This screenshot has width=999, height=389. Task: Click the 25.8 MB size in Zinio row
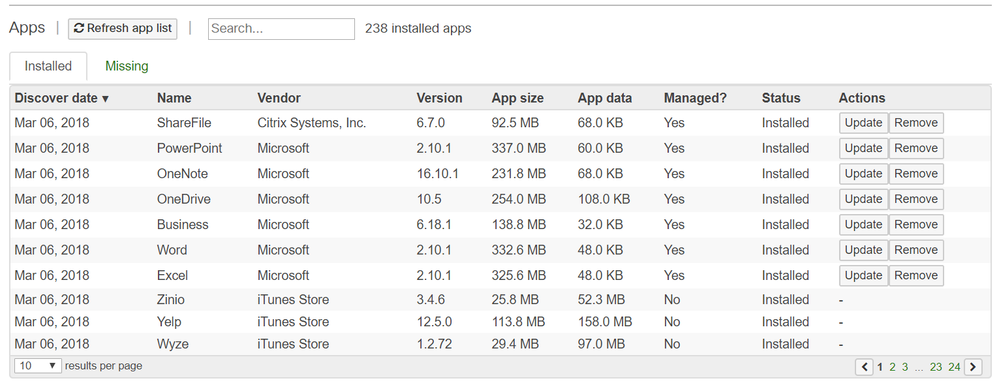[x=515, y=300]
